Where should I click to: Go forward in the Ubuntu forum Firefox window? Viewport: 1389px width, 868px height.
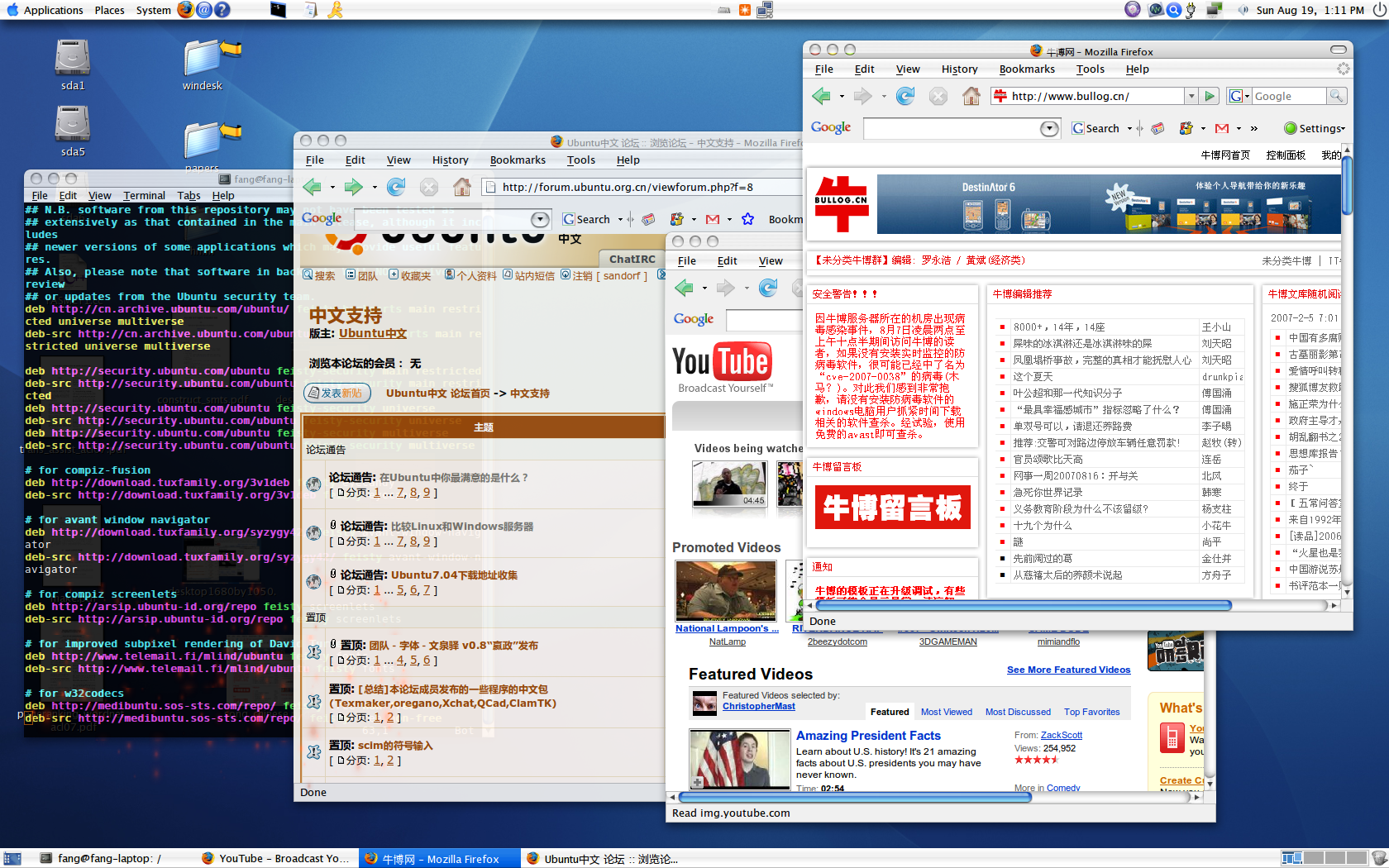(x=354, y=187)
